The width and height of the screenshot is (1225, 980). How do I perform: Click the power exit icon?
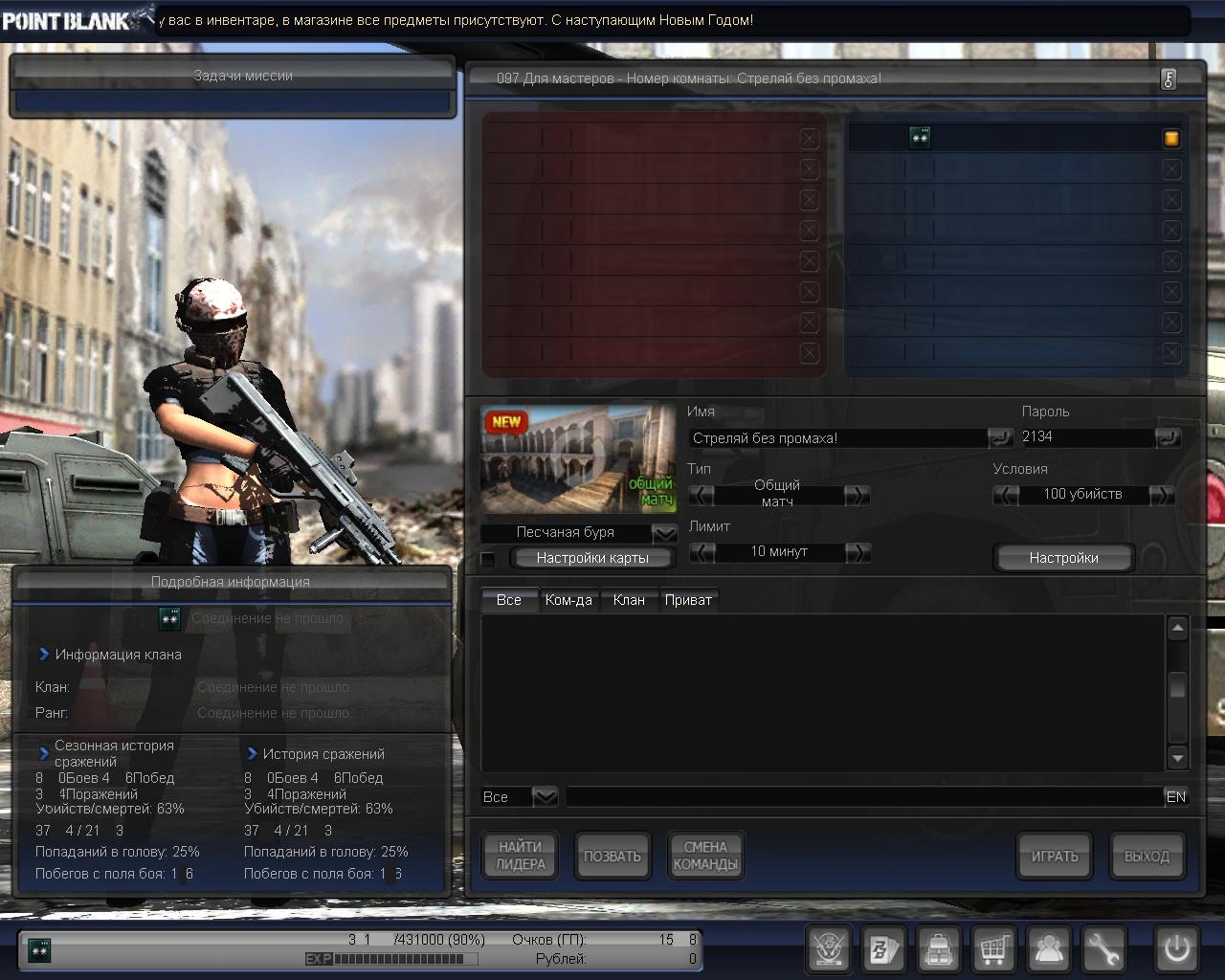pos(1176,949)
